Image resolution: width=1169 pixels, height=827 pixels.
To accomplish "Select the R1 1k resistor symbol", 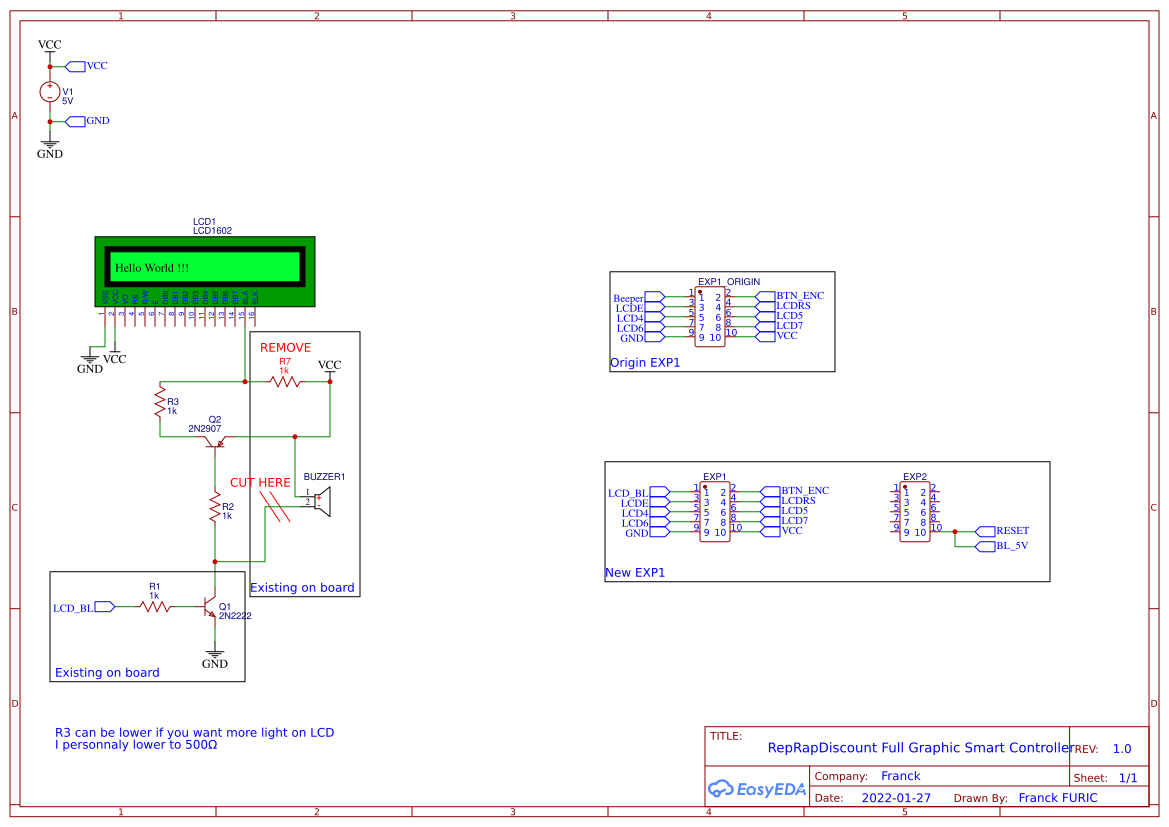I will [155, 606].
